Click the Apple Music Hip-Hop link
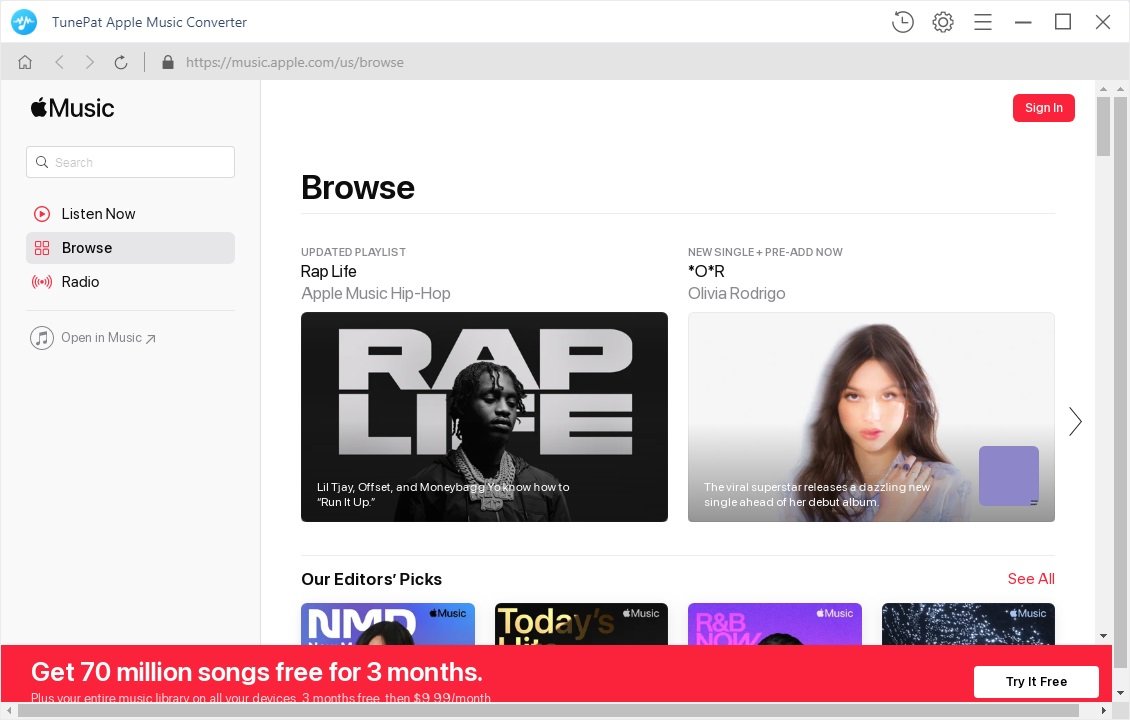The width and height of the screenshot is (1130, 720). [x=375, y=293]
